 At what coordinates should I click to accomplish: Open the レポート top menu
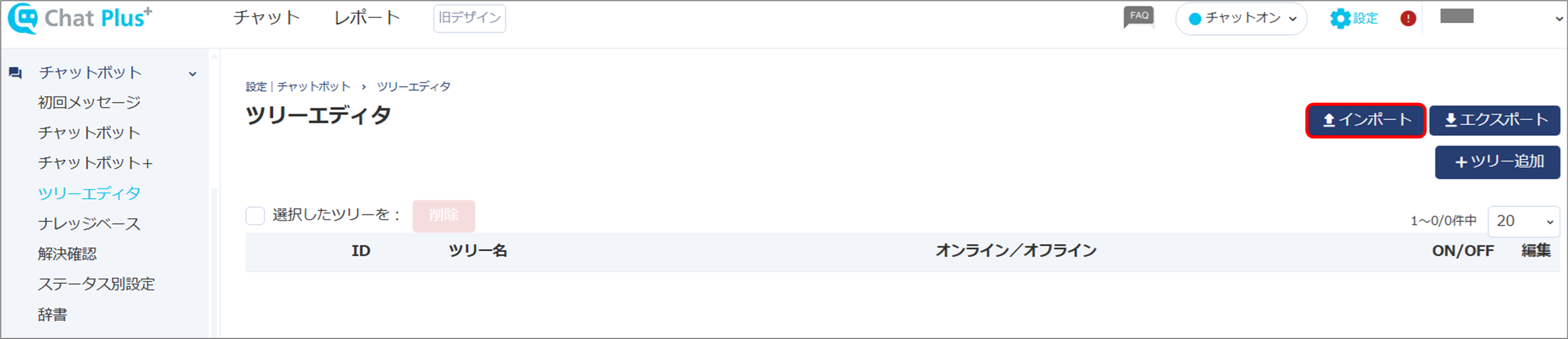pyautogui.click(x=367, y=18)
